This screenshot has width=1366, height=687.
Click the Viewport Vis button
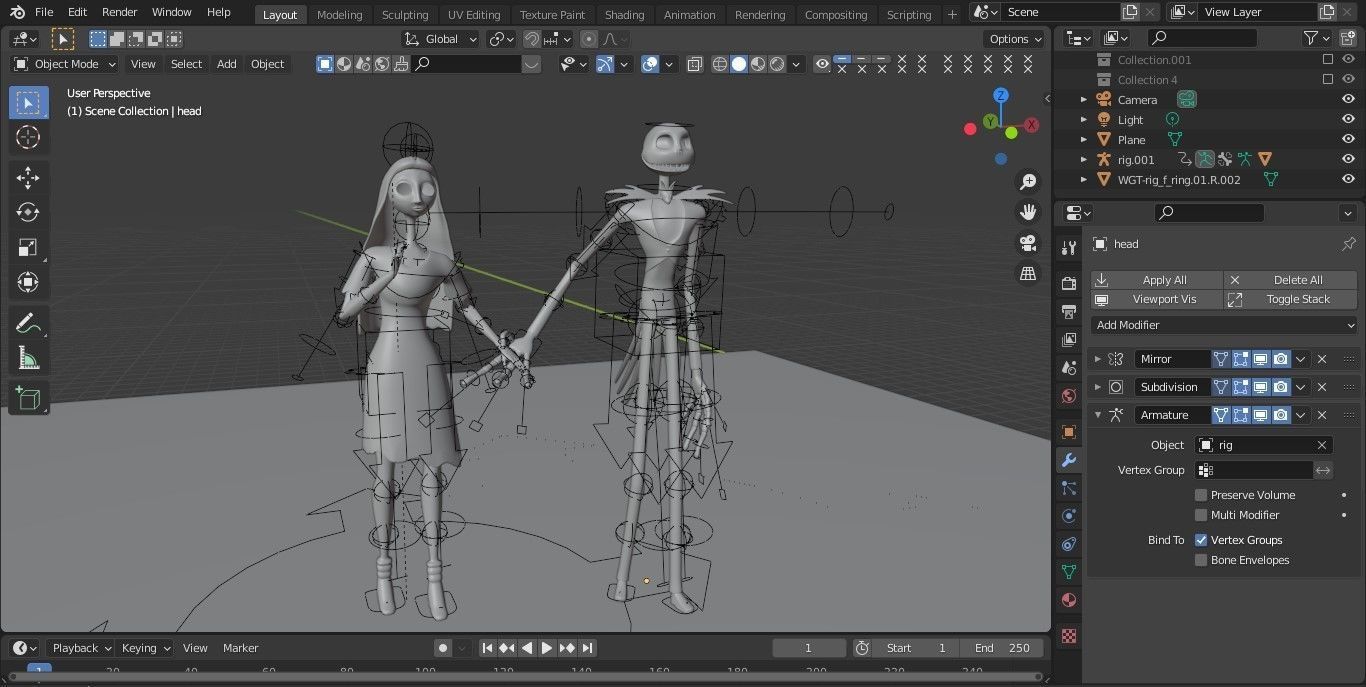(1157, 299)
